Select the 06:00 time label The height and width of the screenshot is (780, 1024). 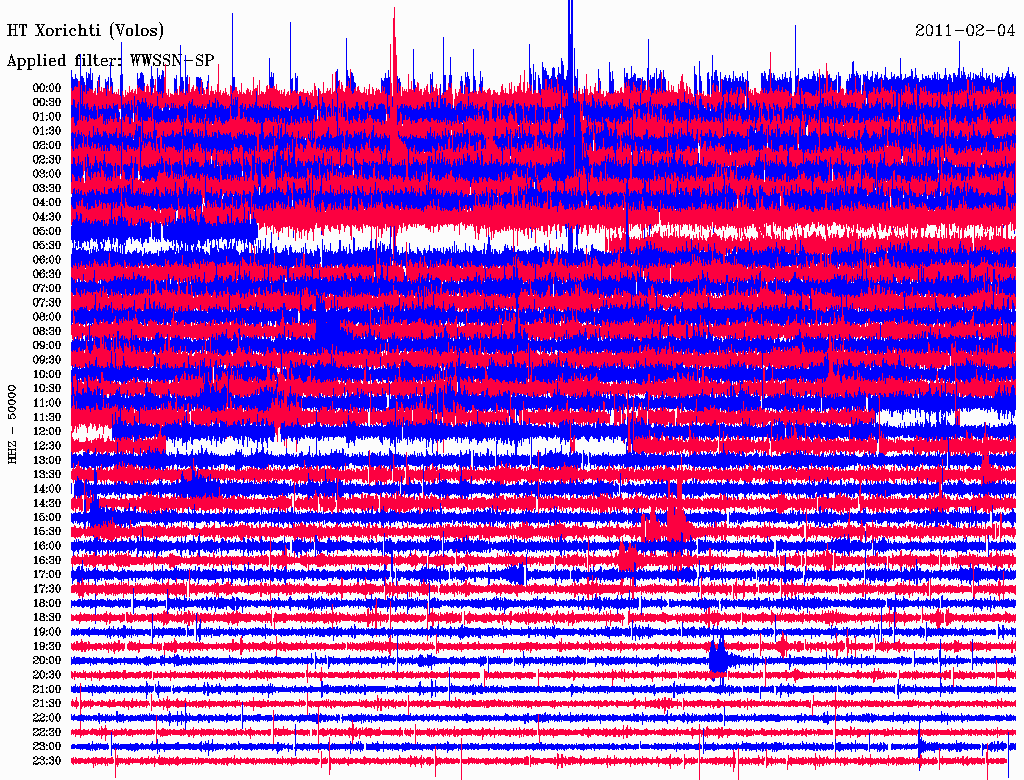click(x=47, y=260)
